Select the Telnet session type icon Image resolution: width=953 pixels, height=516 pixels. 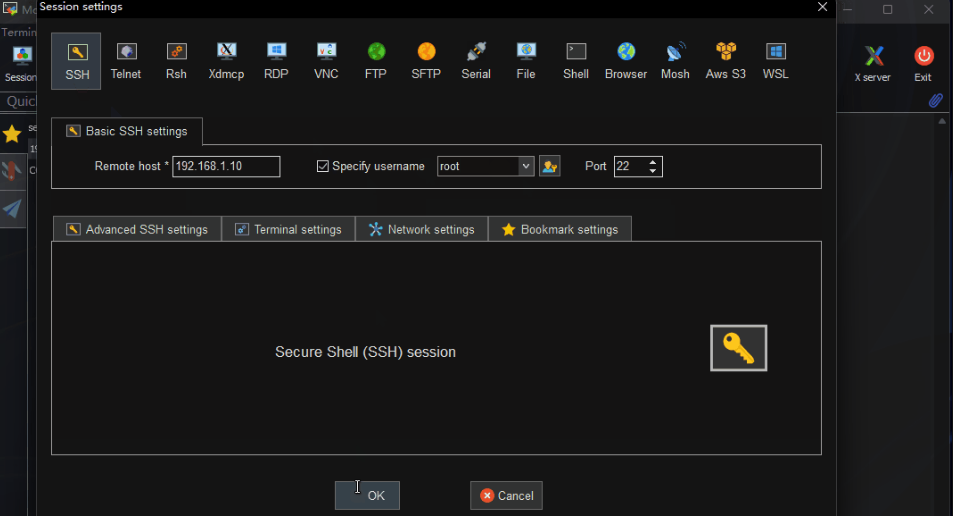click(x=126, y=60)
